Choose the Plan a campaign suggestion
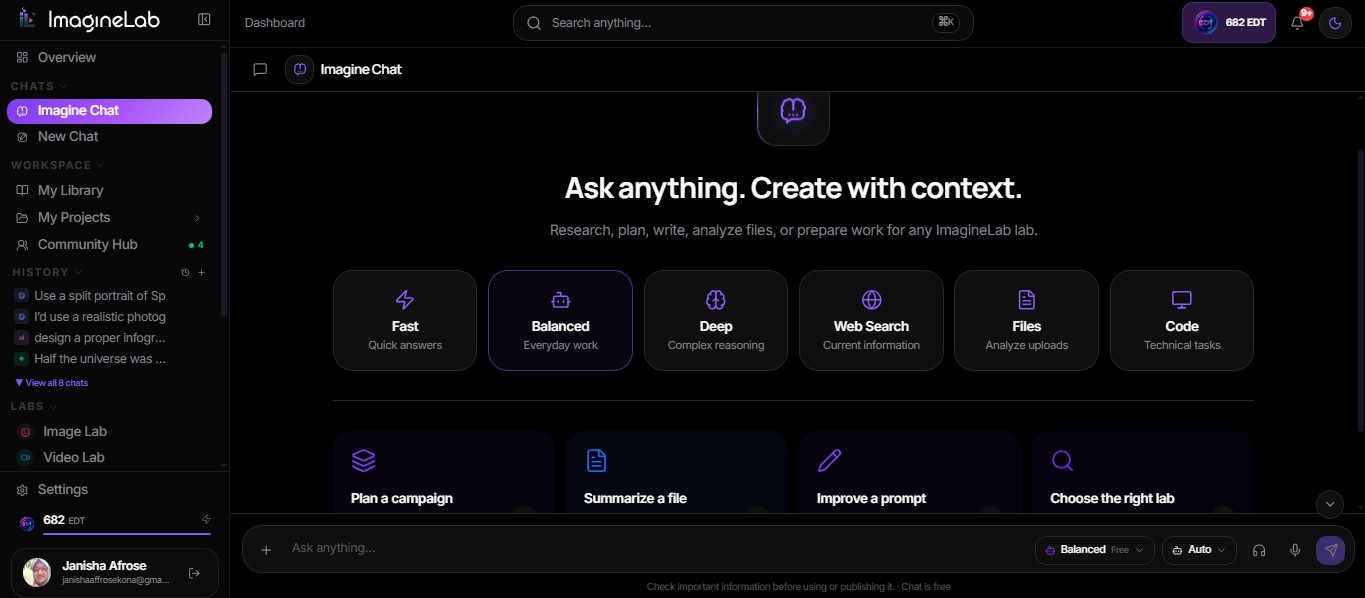The height and width of the screenshot is (598, 1365). pos(444,472)
